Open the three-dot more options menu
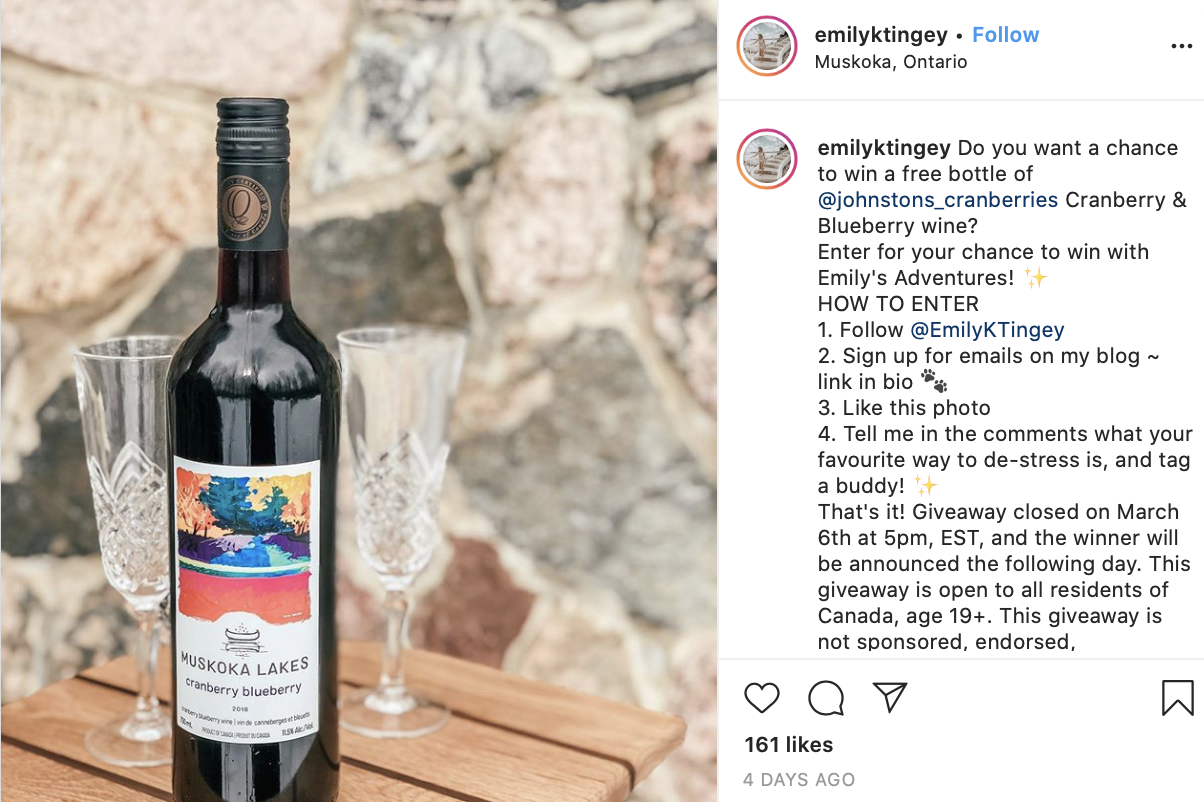The image size is (1204, 802). point(1181,47)
